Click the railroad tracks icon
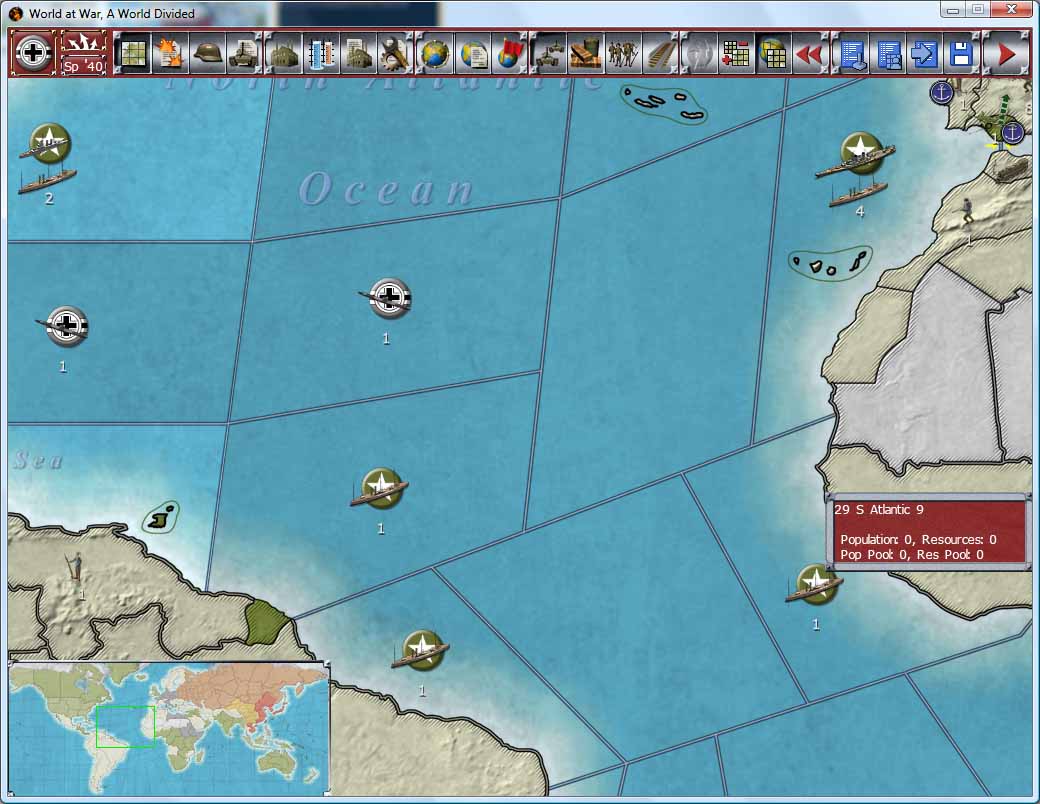The height and width of the screenshot is (804, 1040). click(x=661, y=54)
